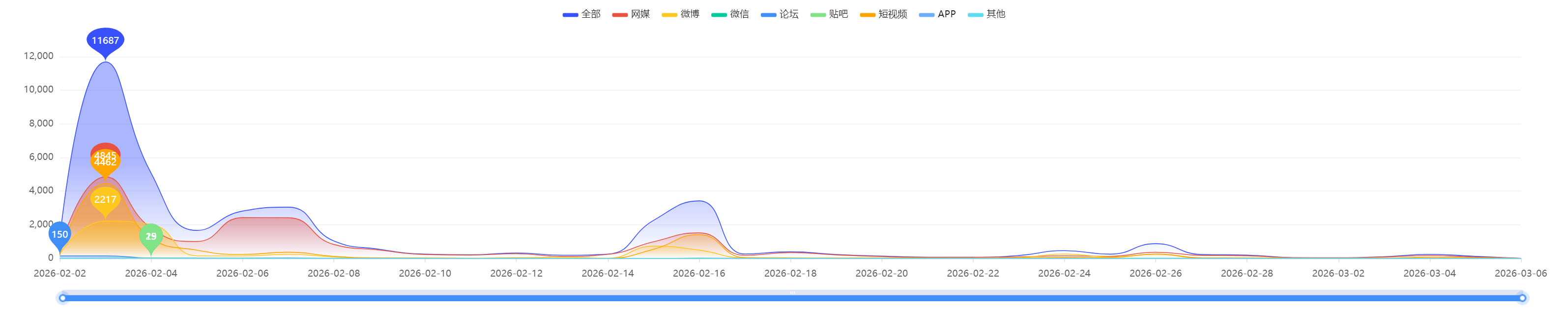Image resolution: width=1568 pixels, height=315 pixels.
Task: Click the 2026-02-16 axis date label
Action: click(x=699, y=274)
